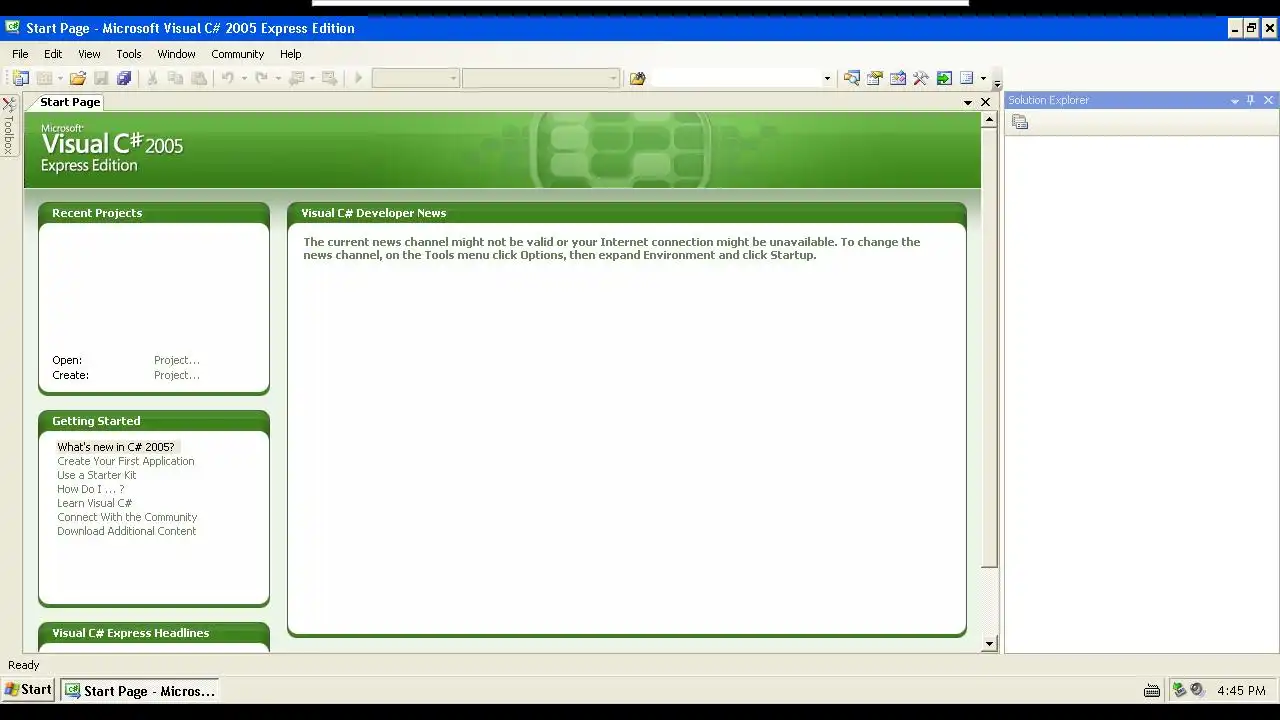The height and width of the screenshot is (720, 1280).
Task: Open the Toolbox side tab
Action: 9,125
